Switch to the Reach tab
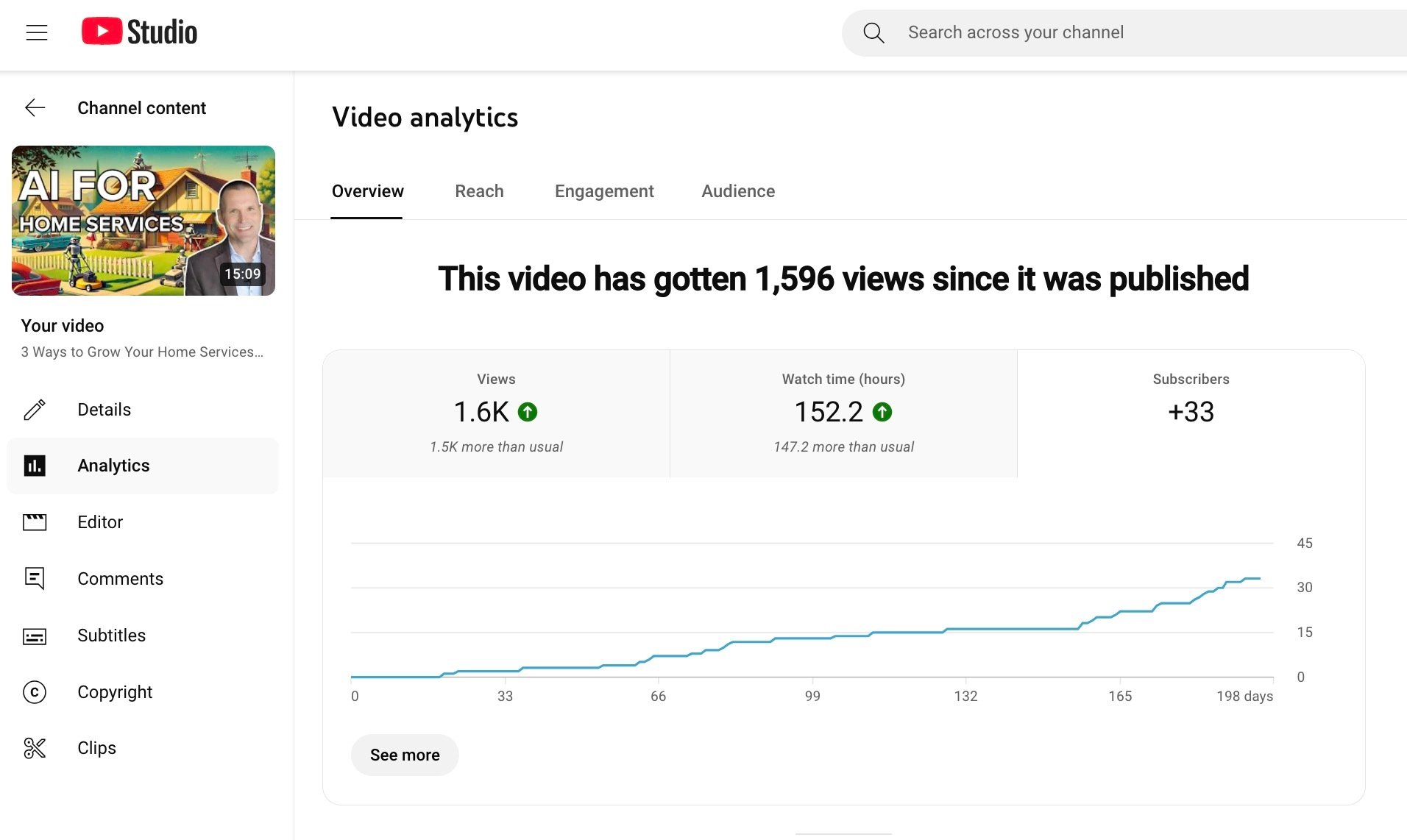The height and width of the screenshot is (840, 1407). click(479, 191)
